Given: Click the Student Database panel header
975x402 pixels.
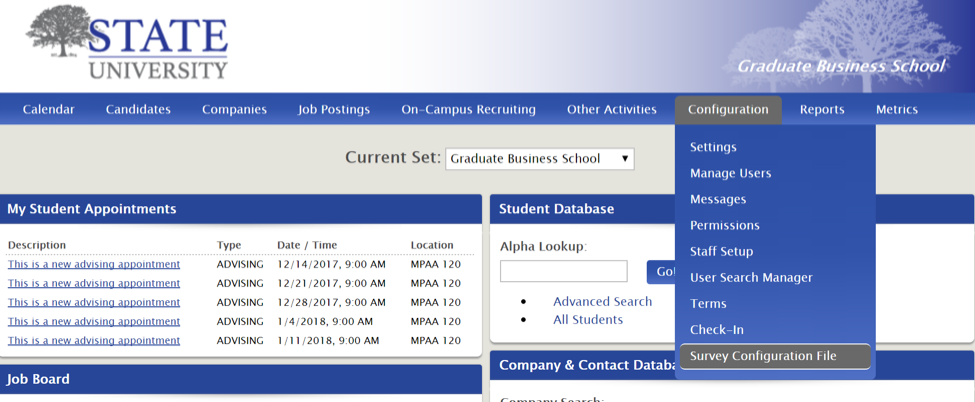Looking at the screenshot, I should 583,209.
